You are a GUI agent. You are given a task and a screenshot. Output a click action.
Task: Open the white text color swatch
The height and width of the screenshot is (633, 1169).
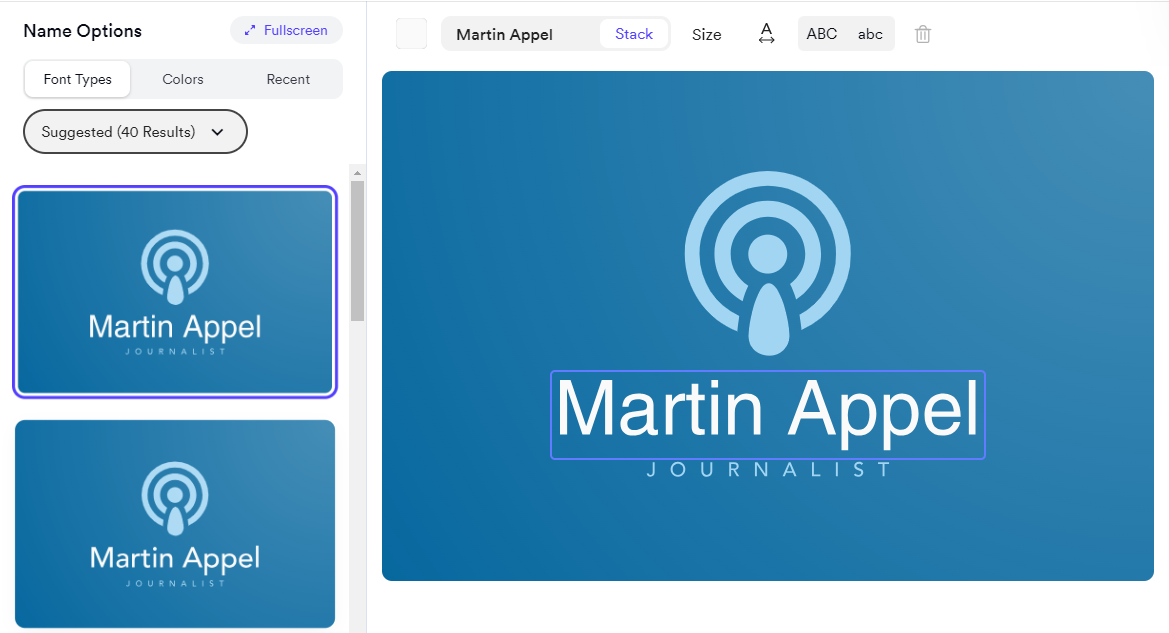click(x=411, y=34)
